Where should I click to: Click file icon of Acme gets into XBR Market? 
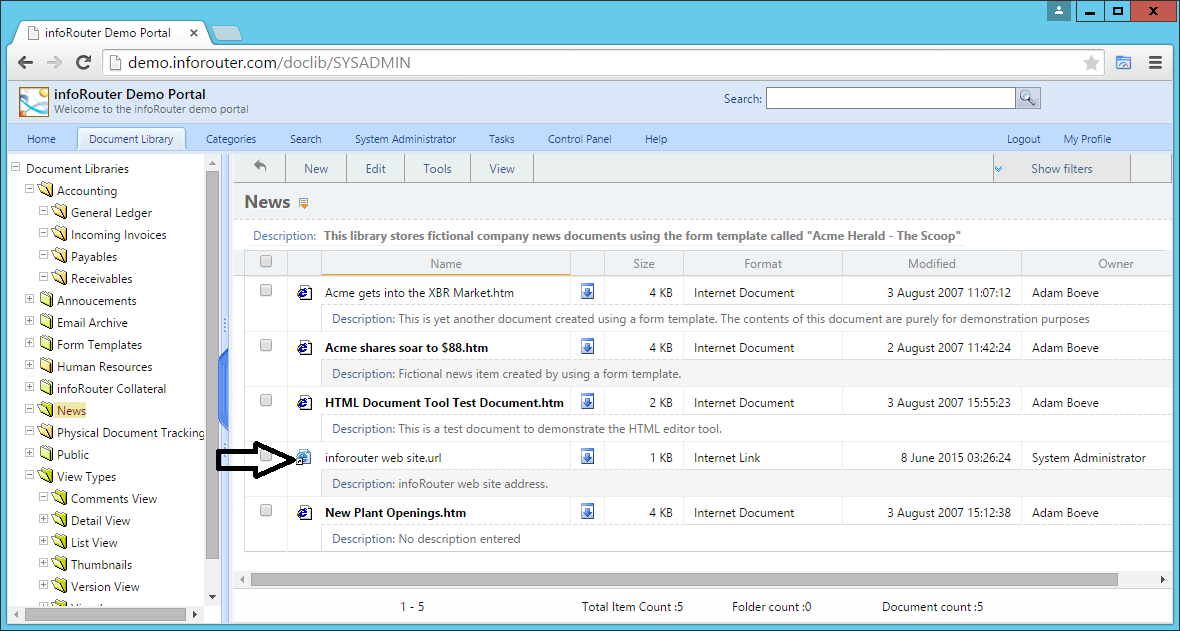pyautogui.click(x=305, y=292)
